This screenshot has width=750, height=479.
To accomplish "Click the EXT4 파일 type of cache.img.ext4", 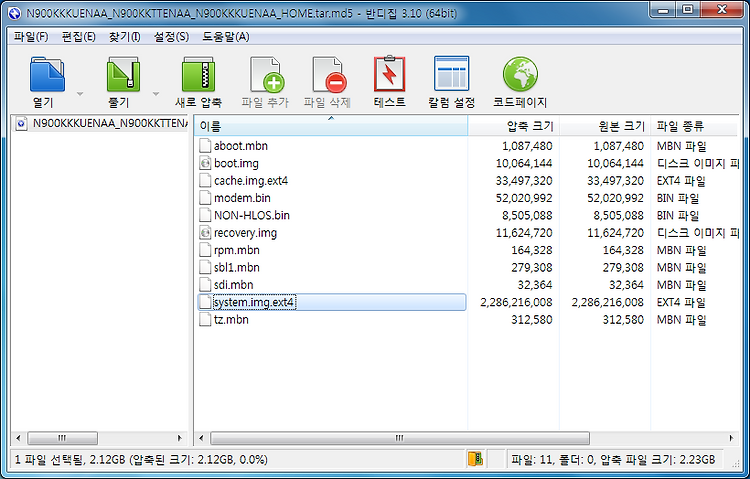I will pyautogui.click(x=681, y=181).
